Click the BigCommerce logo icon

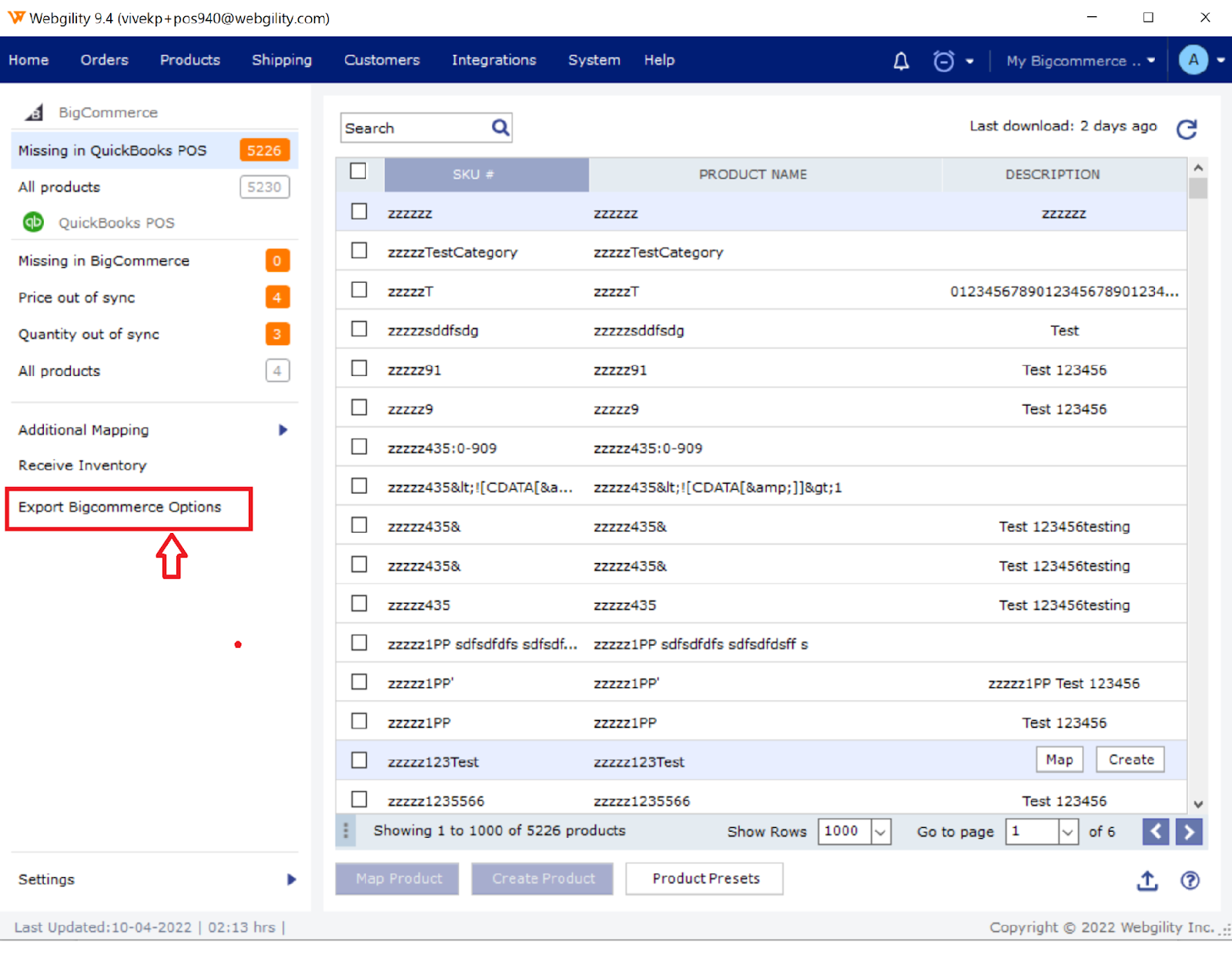(x=34, y=112)
